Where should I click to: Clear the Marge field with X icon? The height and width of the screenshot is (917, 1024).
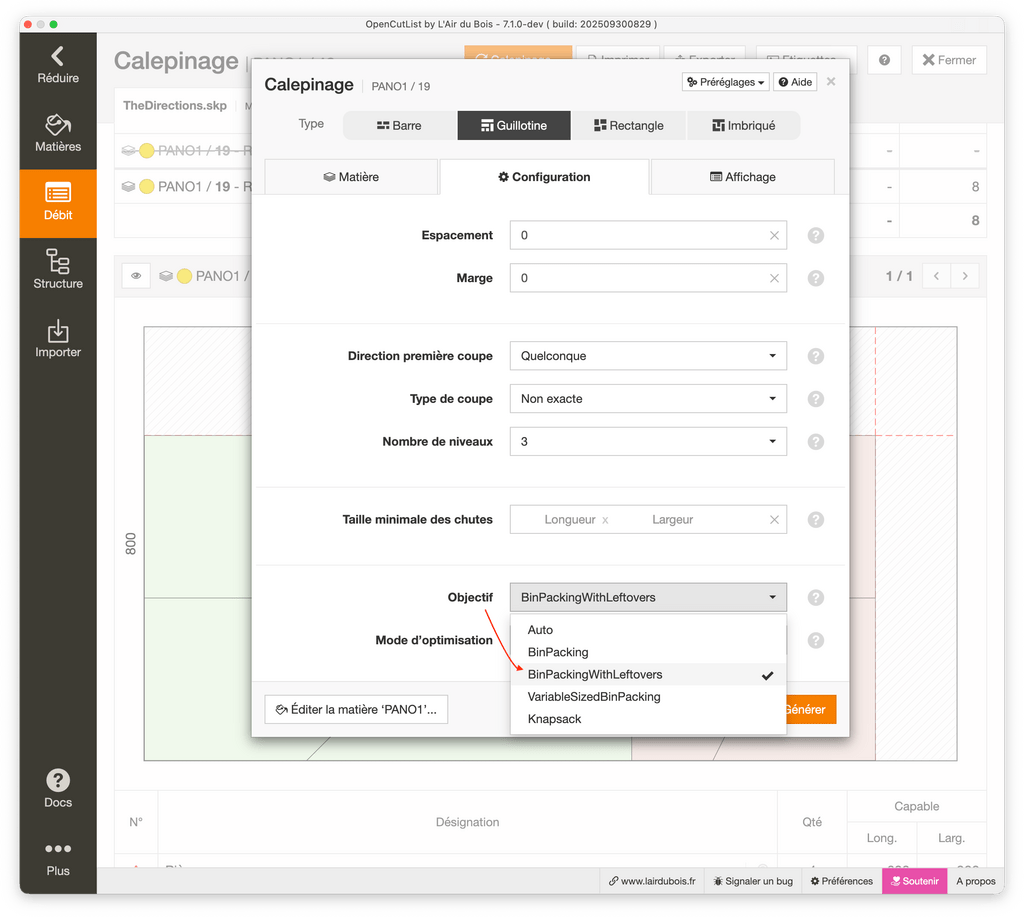pos(774,278)
